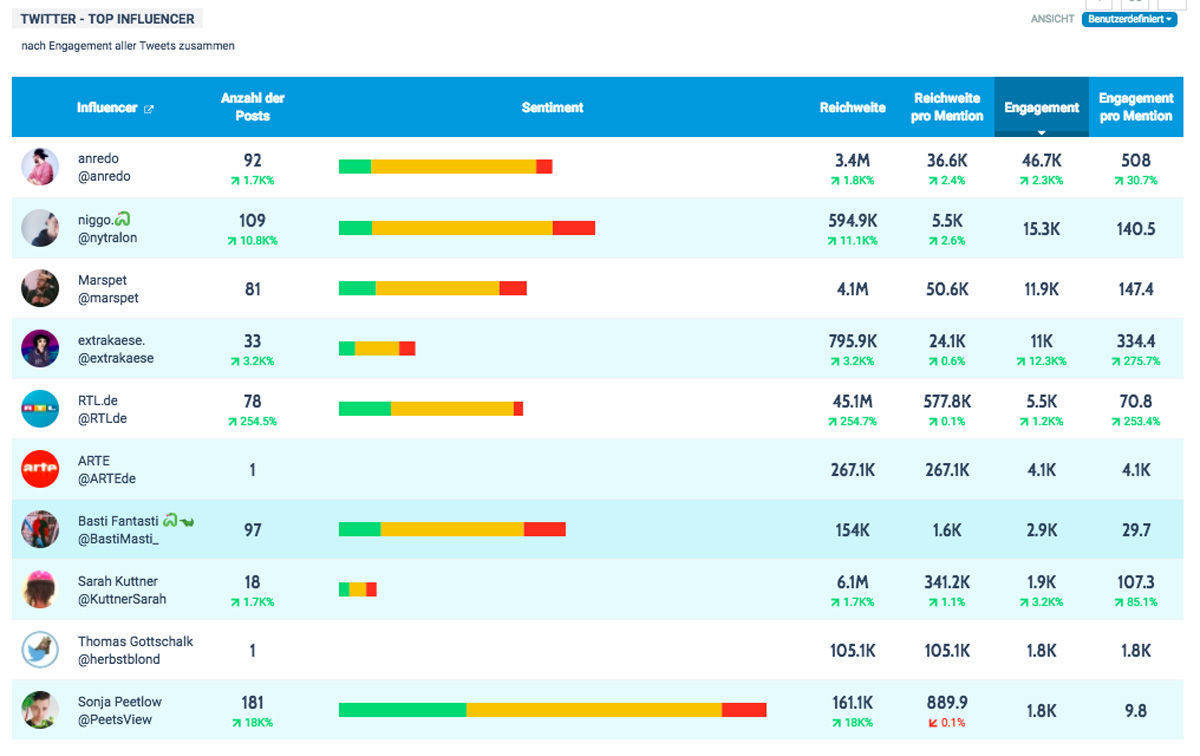The width and height of the screenshot is (1200, 756).
Task: Click the Influencer external link icon
Action: [149, 108]
